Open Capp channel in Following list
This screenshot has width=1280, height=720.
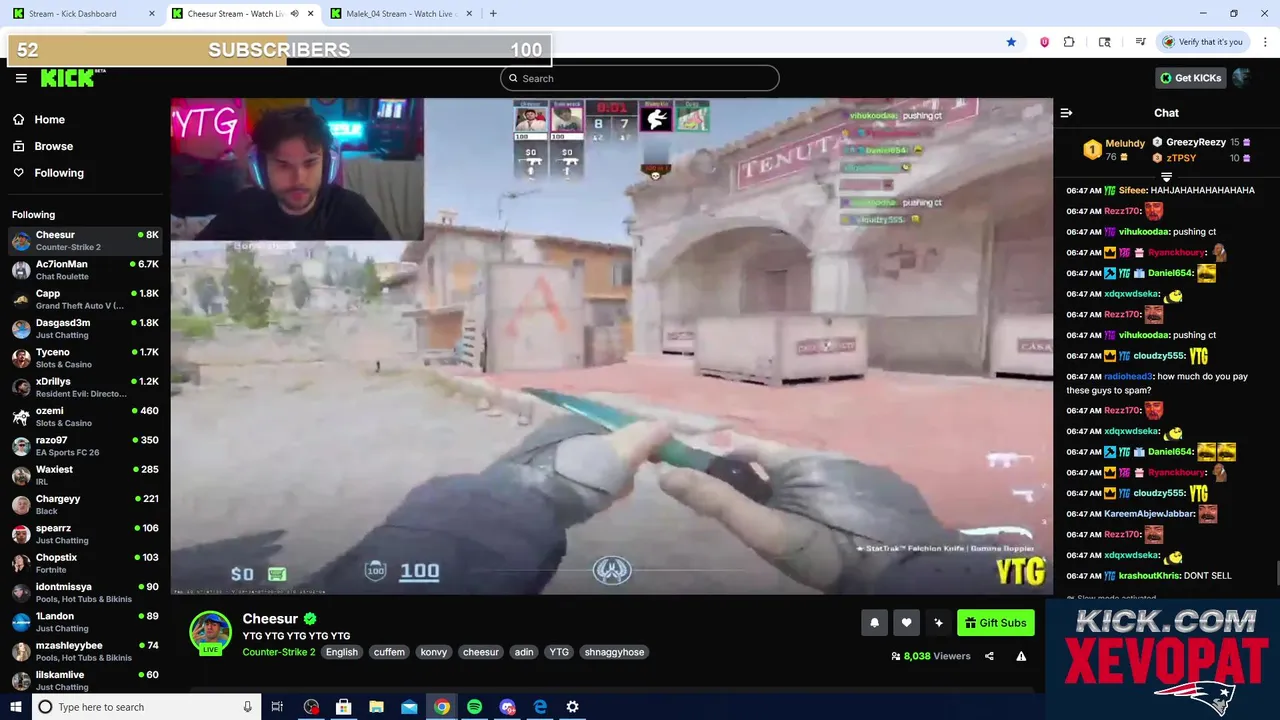point(85,299)
